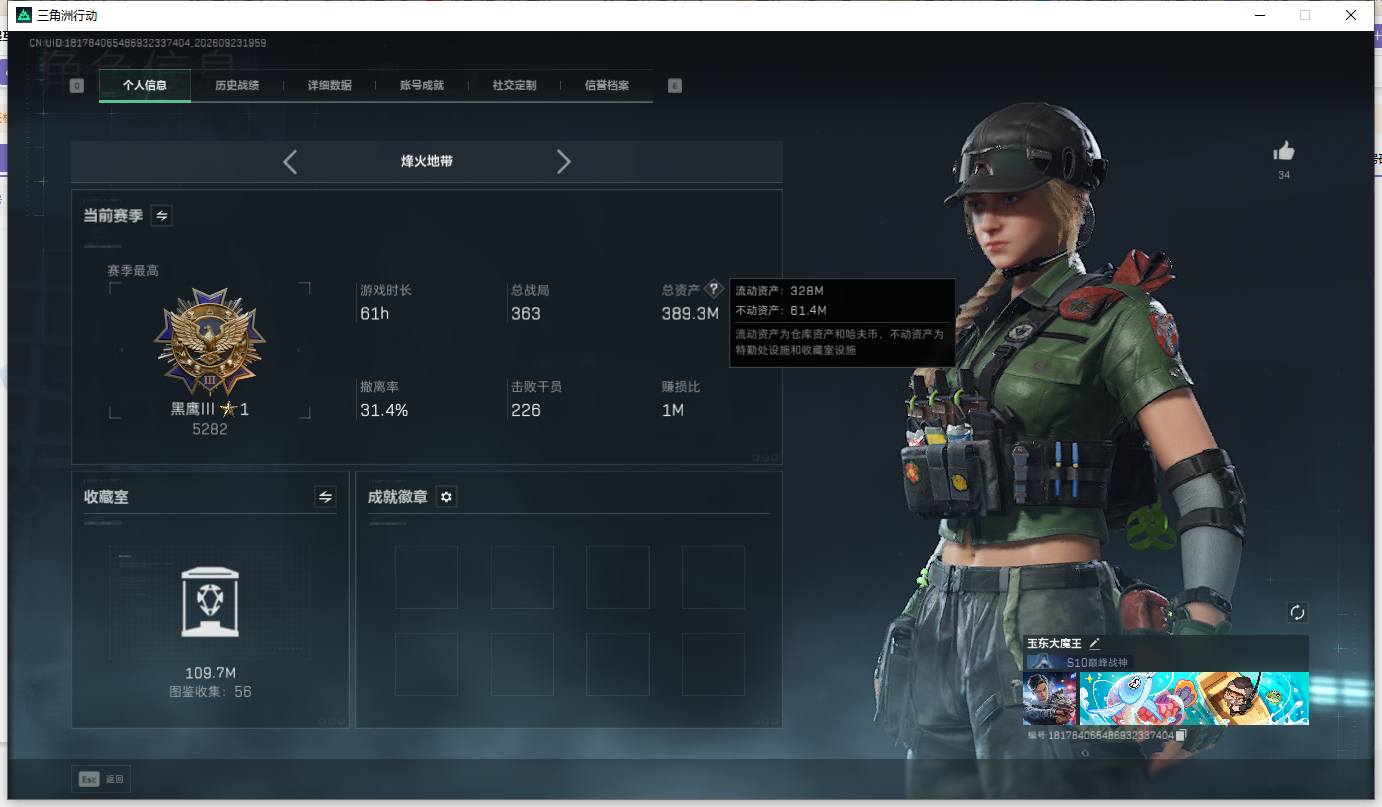Click the collection value 109.7M

pos(210,673)
